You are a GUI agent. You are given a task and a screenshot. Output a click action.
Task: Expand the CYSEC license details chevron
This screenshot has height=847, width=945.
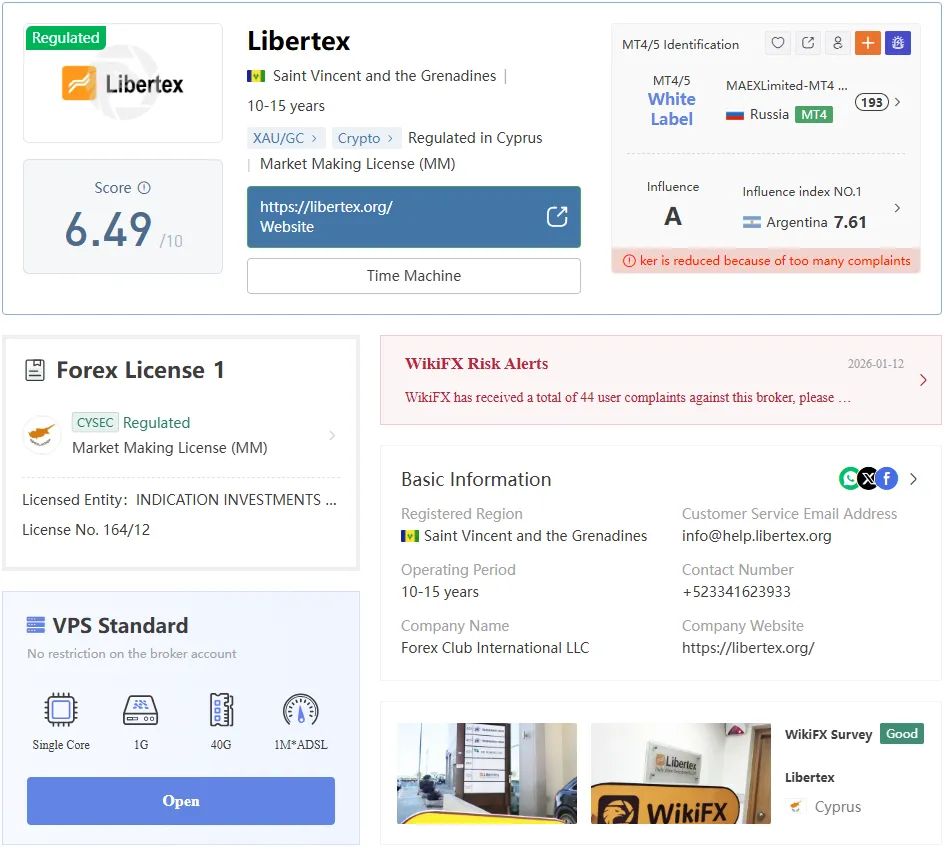tap(332, 435)
